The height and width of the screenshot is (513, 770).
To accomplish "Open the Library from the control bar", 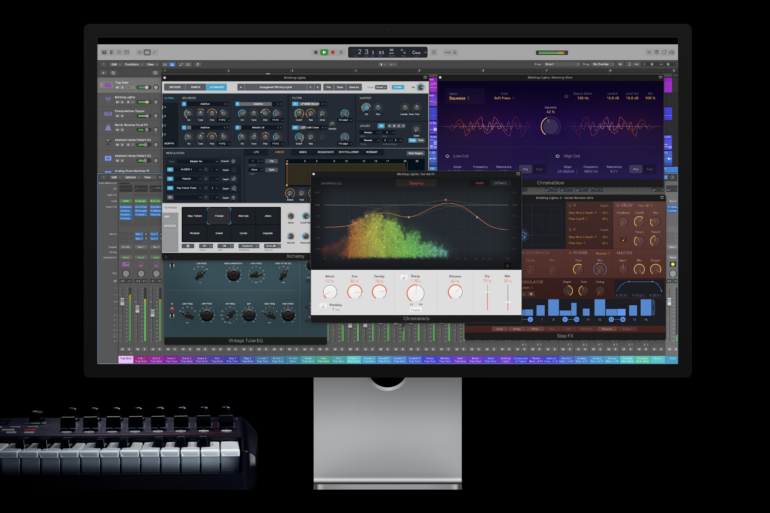I will click(104, 52).
